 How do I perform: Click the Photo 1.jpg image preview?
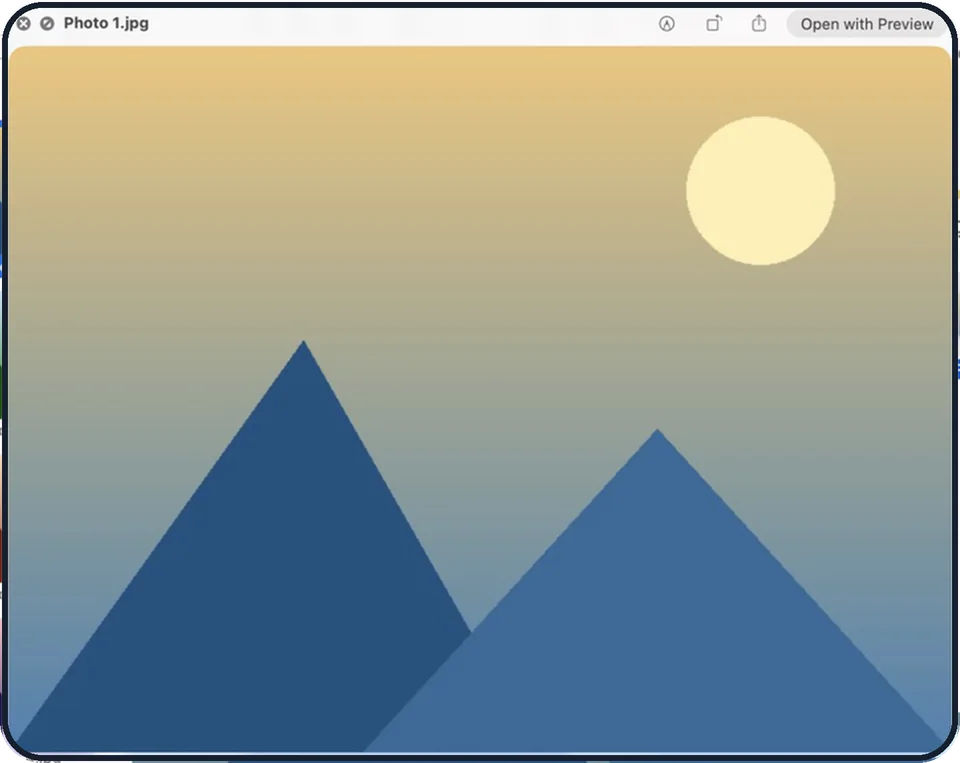point(479,399)
